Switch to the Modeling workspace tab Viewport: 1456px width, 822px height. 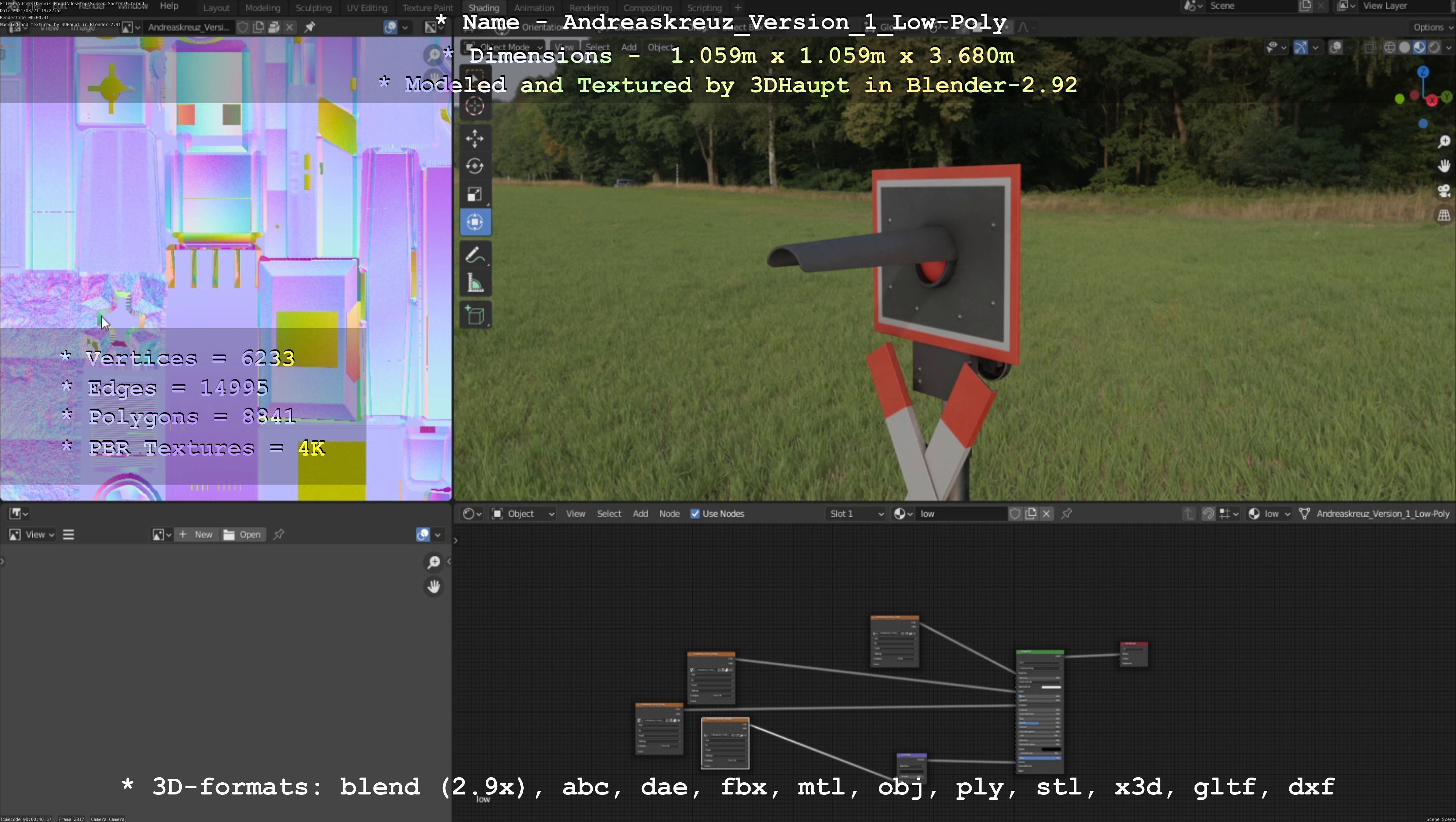point(263,8)
